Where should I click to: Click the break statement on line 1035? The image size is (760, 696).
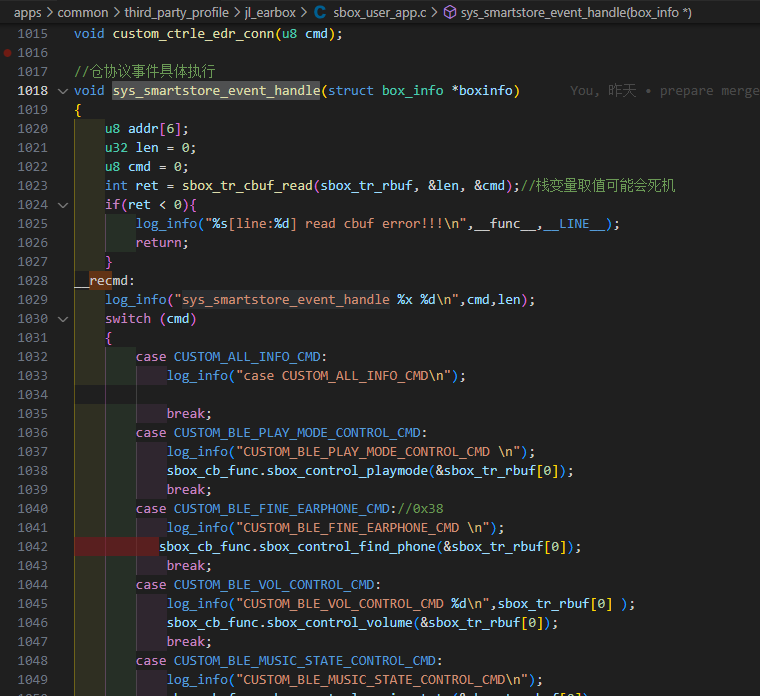click(x=189, y=414)
